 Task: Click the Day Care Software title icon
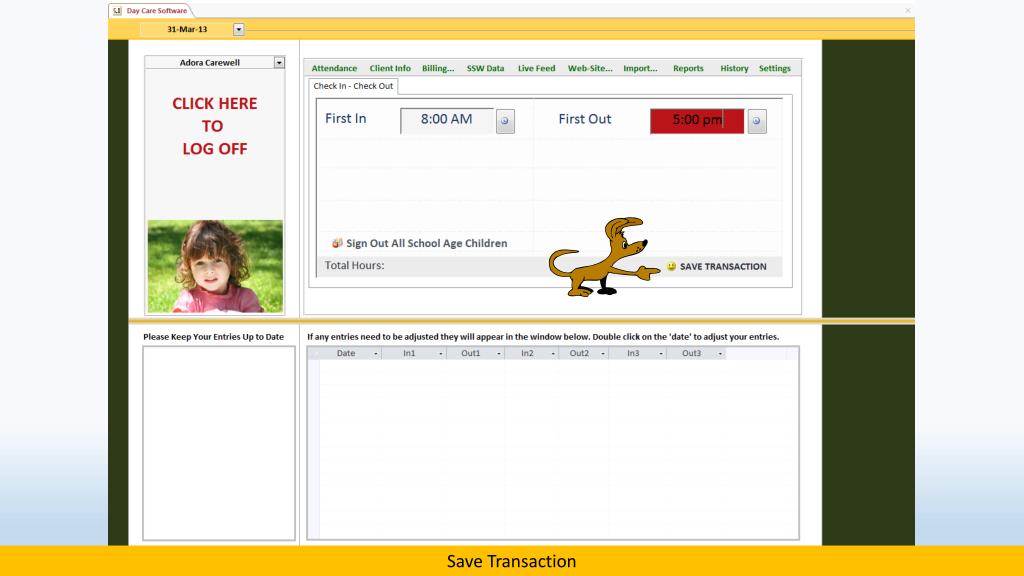click(117, 10)
